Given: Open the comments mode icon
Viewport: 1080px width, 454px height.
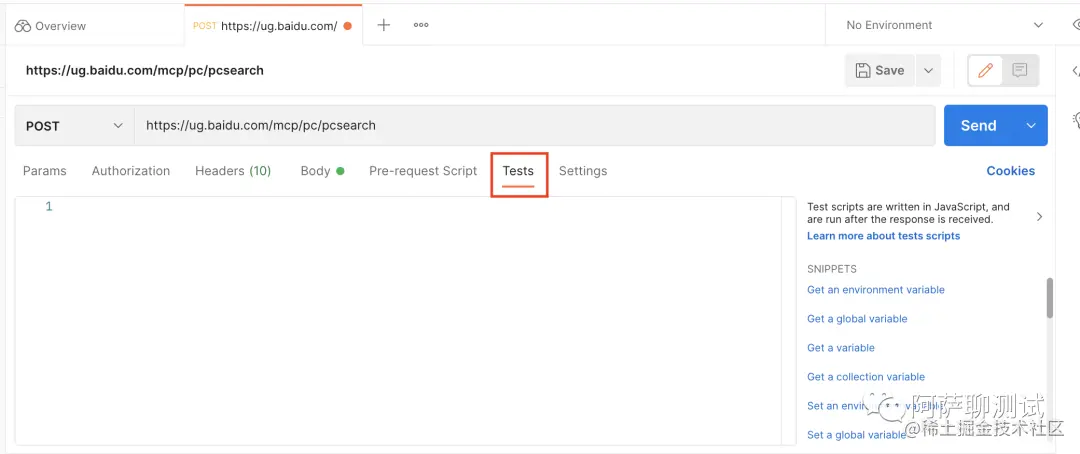Looking at the screenshot, I should tap(1020, 70).
